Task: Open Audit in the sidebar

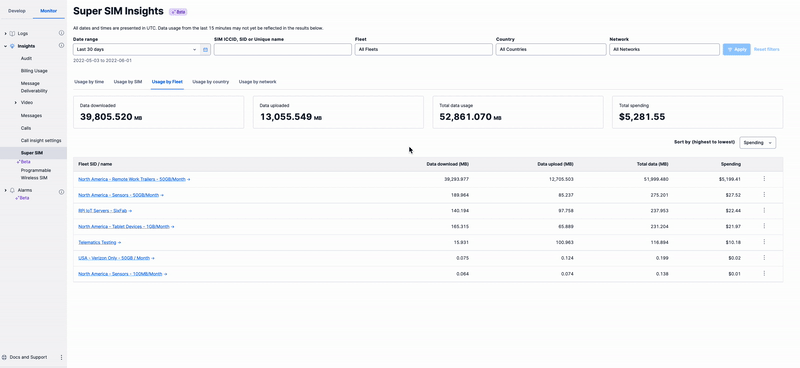Action: click(x=27, y=59)
